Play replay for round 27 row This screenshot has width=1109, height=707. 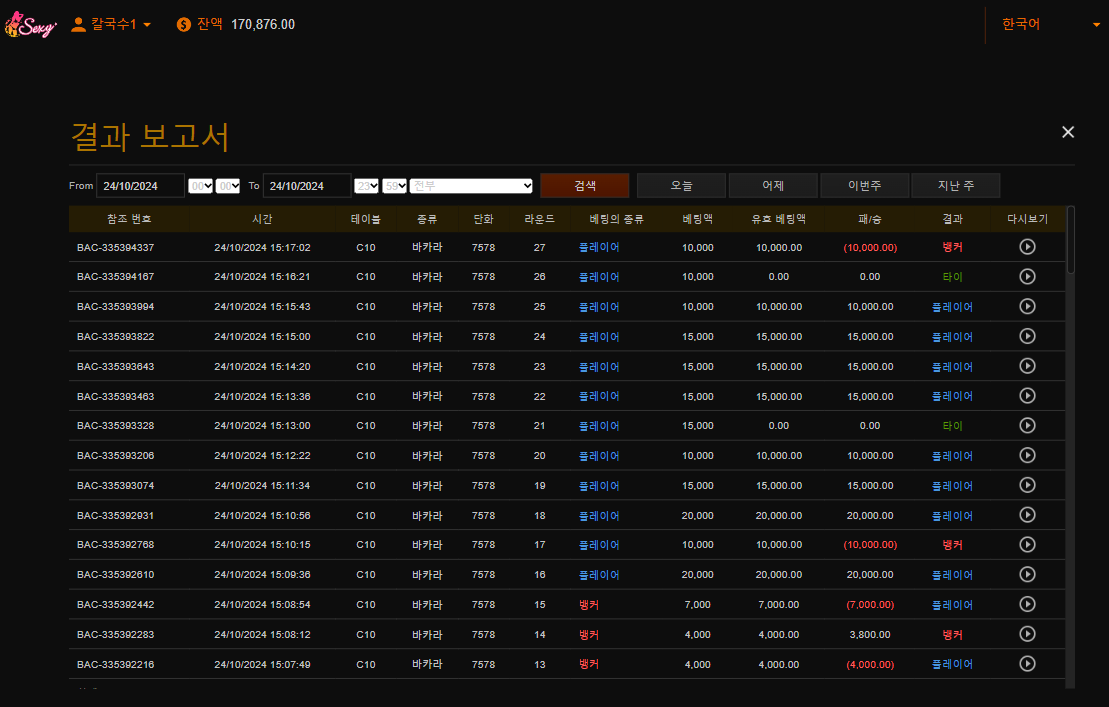[x=1027, y=247]
